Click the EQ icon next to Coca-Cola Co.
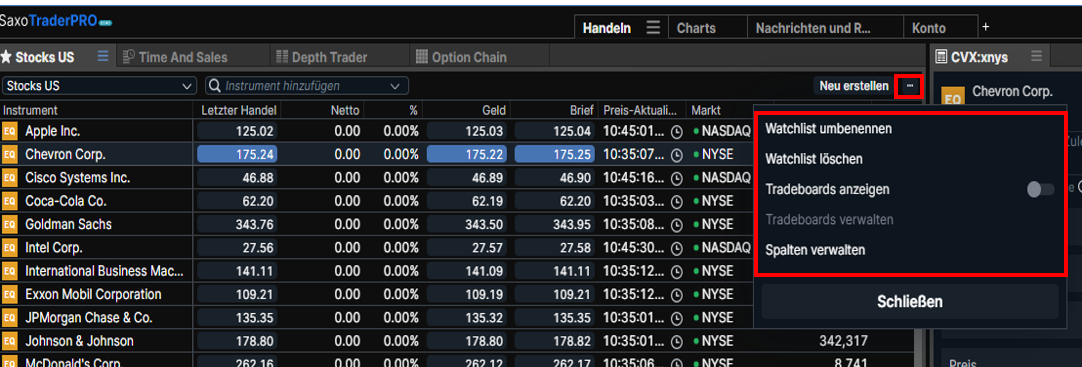This screenshot has width=1082, height=367. click(10, 201)
